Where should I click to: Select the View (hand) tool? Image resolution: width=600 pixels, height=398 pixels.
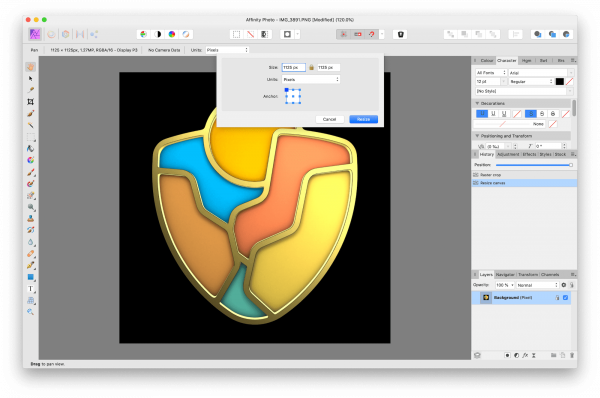31,67
